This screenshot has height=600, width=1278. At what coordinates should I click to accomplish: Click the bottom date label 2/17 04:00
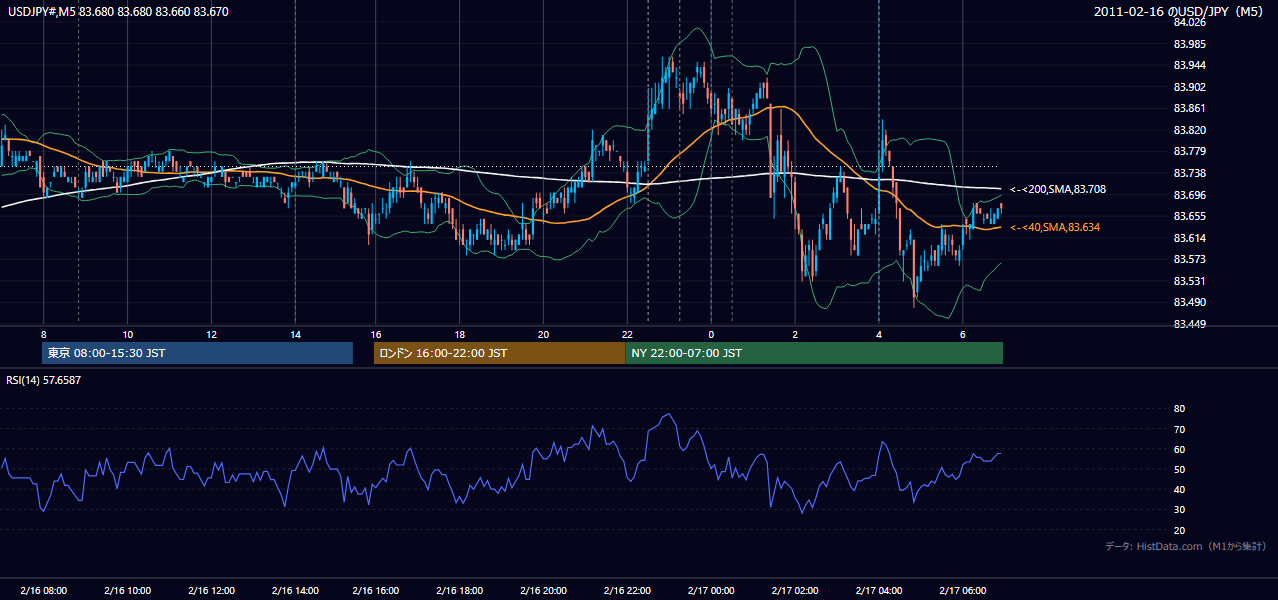(879, 591)
